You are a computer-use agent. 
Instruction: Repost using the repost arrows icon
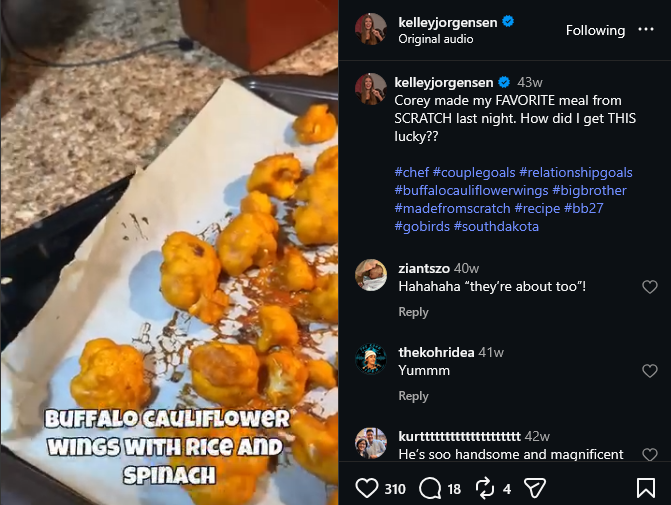click(x=485, y=488)
